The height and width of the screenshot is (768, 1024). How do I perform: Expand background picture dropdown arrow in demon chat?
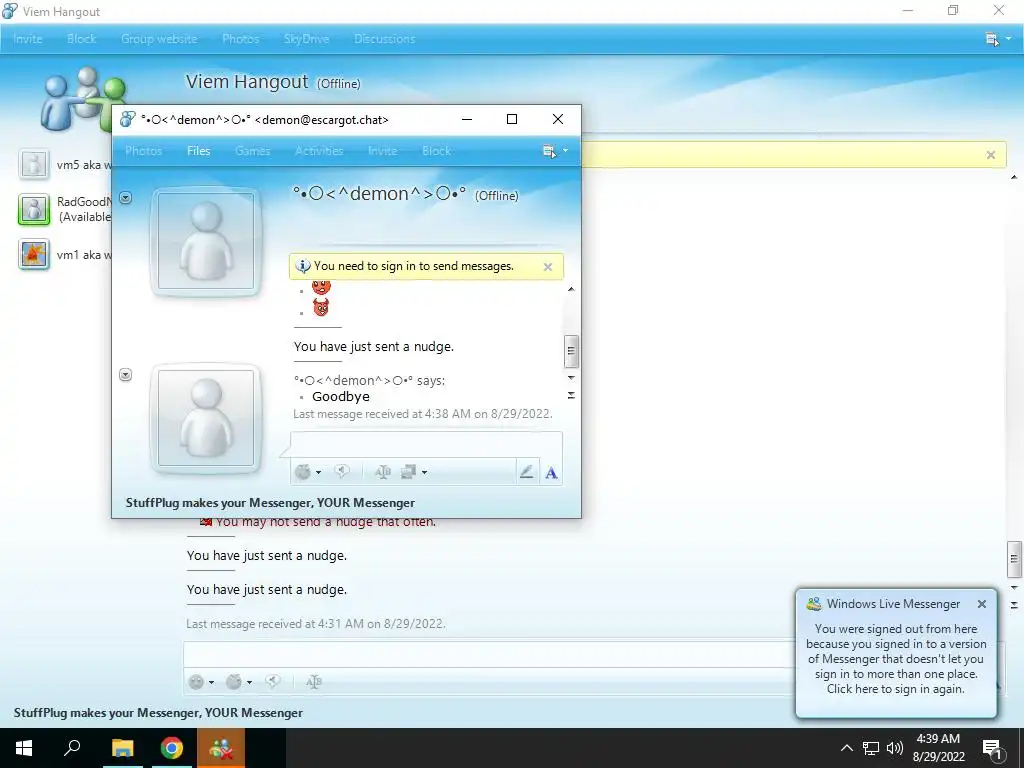point(424,472)
